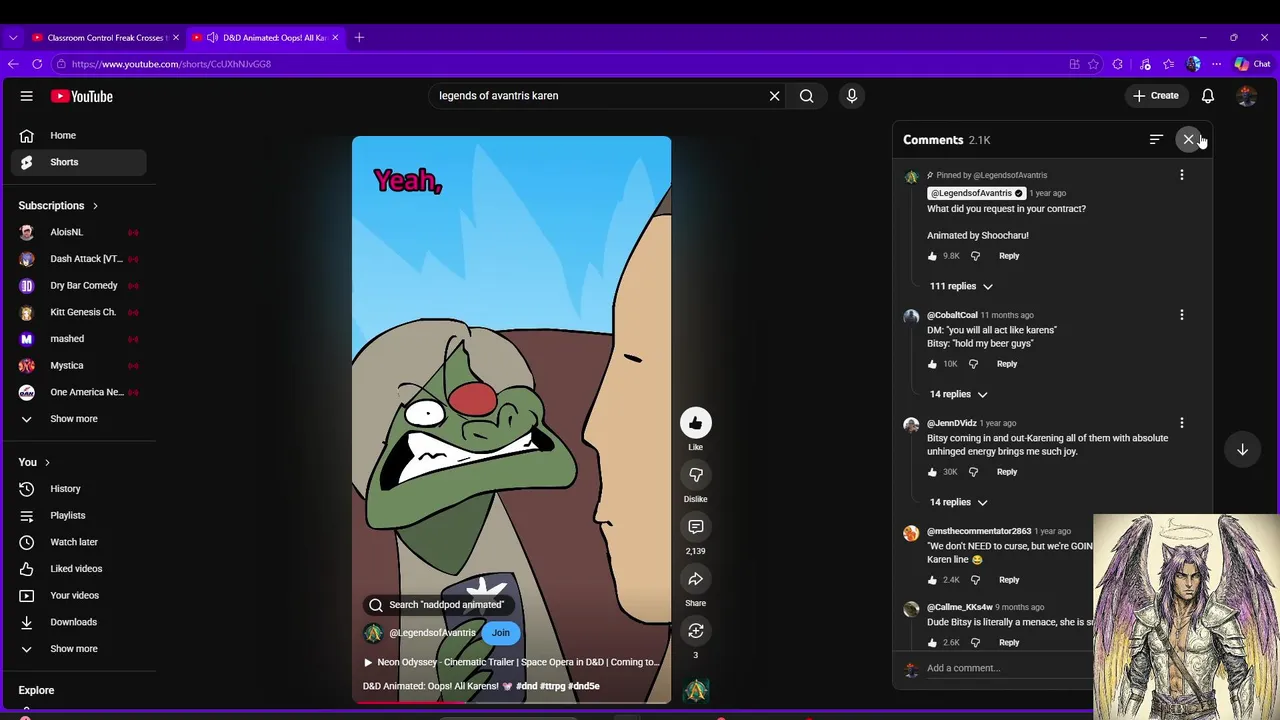Screen dimensions: 1280x720
Task: Dislike the @CobaltCoal comment
Action: [x=973, y=364]
